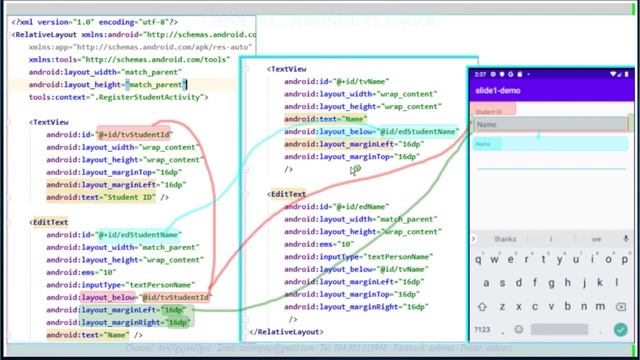Click the closing </RelativeLayout> tag

tap(287, 332)
